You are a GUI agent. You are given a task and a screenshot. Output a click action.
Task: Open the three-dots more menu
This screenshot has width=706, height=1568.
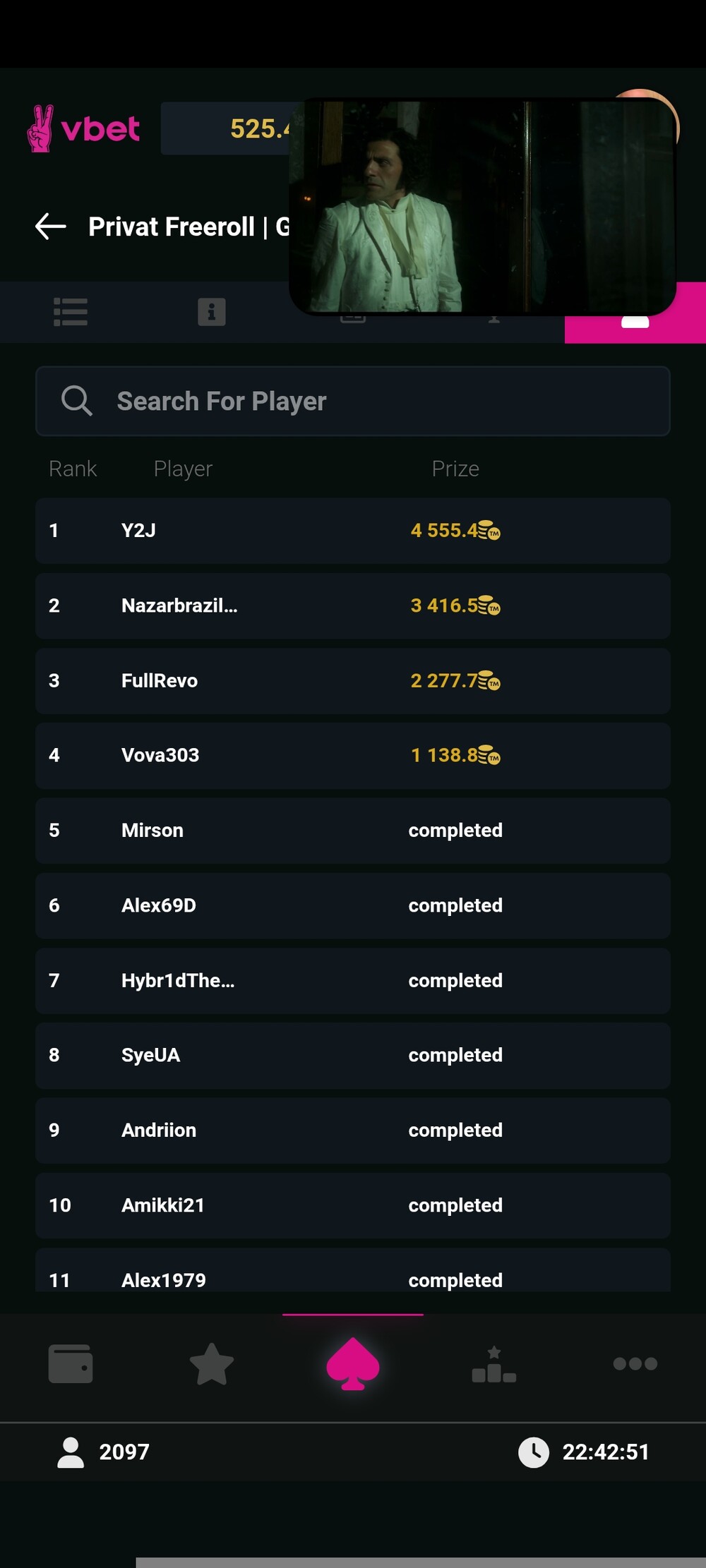coord(635,1363)
